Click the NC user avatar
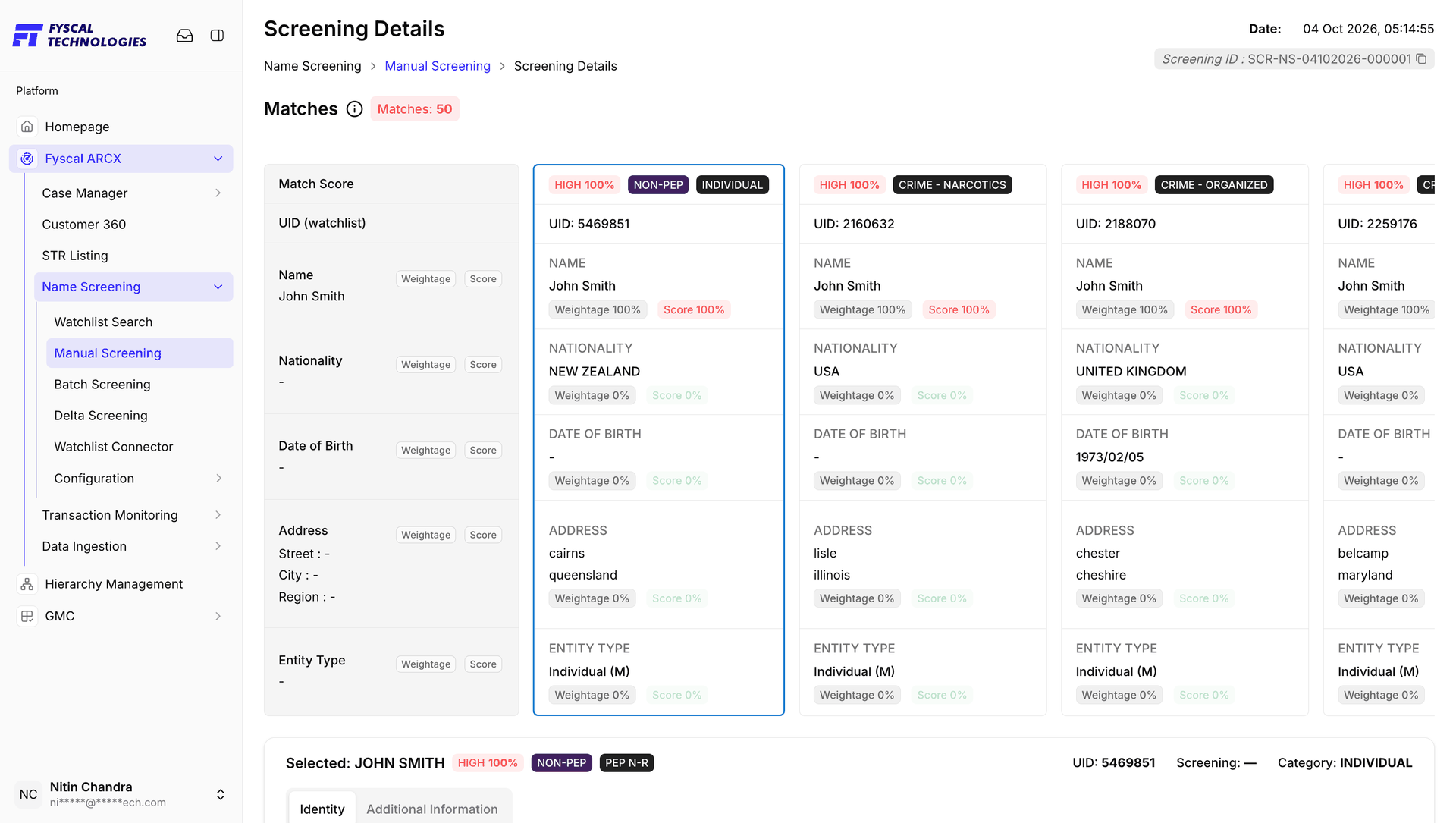This screenshot has width=1456, height=823. [29, 794]
